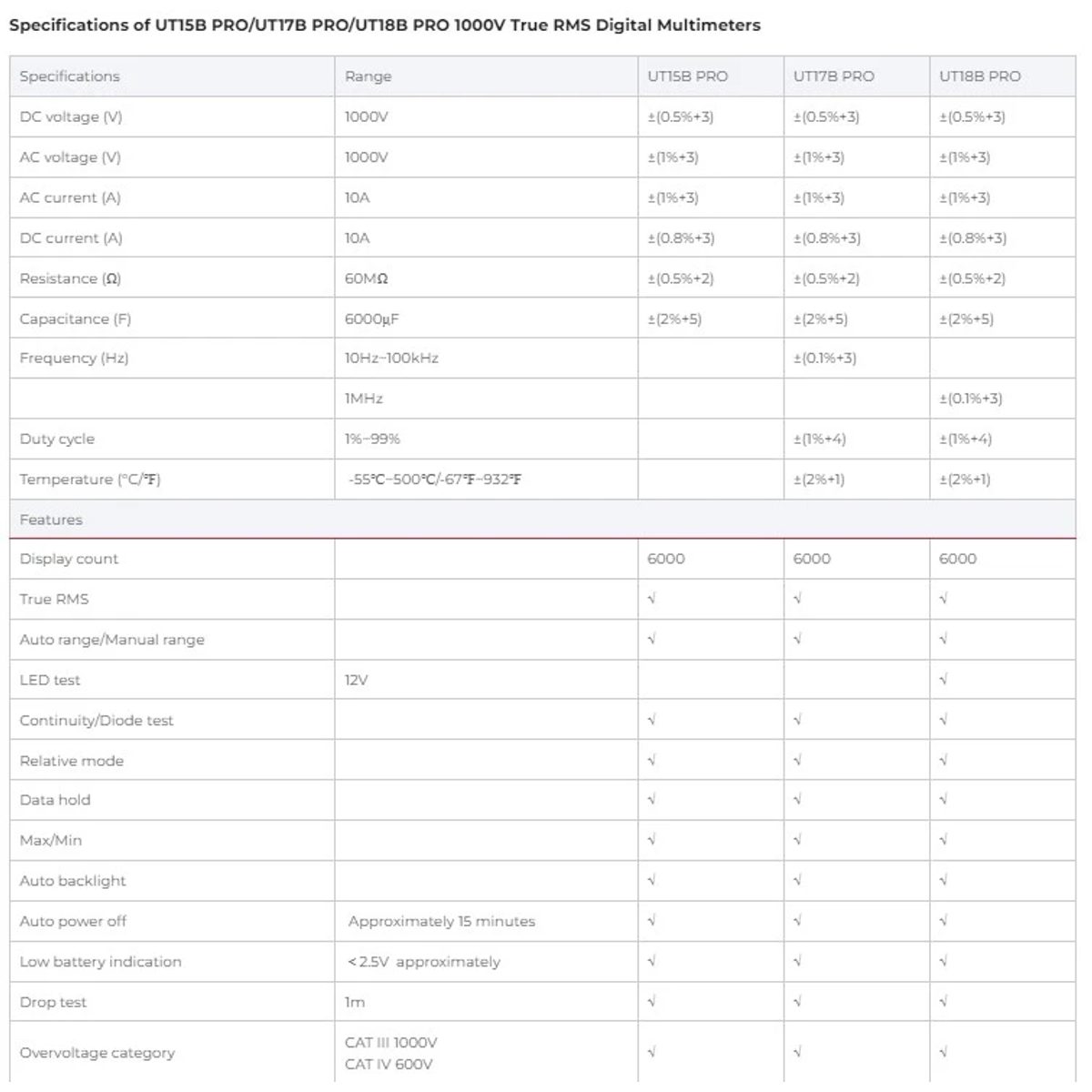This screenshot has width=1092, height=1092.
Task: Click the CAT III 1000V text
Action: click(x=391, y=1043)
